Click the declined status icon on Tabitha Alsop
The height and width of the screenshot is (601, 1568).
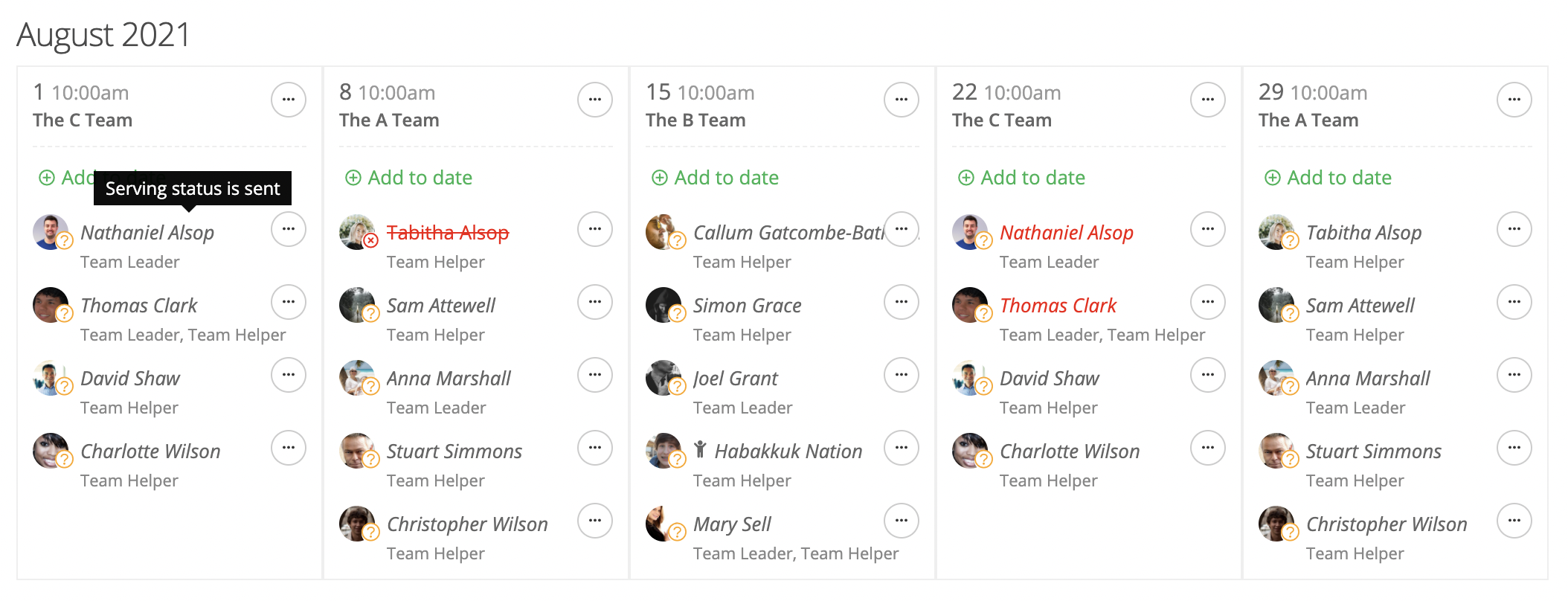[370, 242]
